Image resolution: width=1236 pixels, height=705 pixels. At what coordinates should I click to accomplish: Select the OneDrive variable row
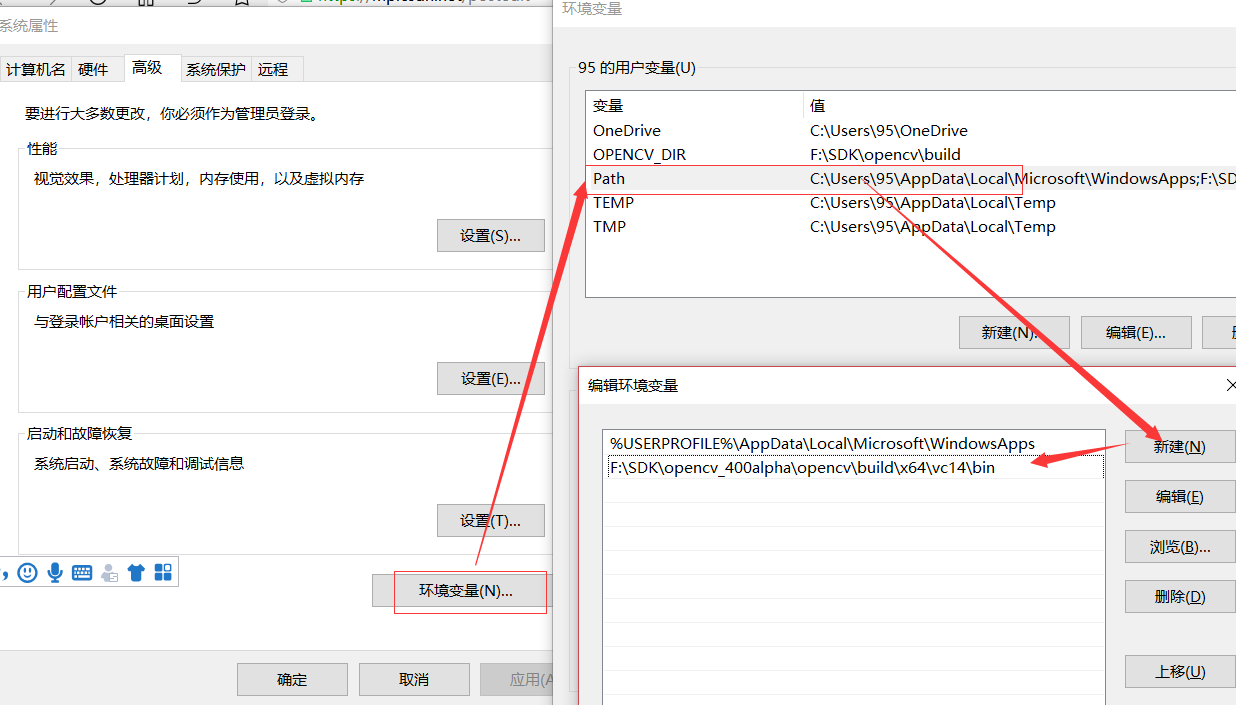tap(911, 131)
